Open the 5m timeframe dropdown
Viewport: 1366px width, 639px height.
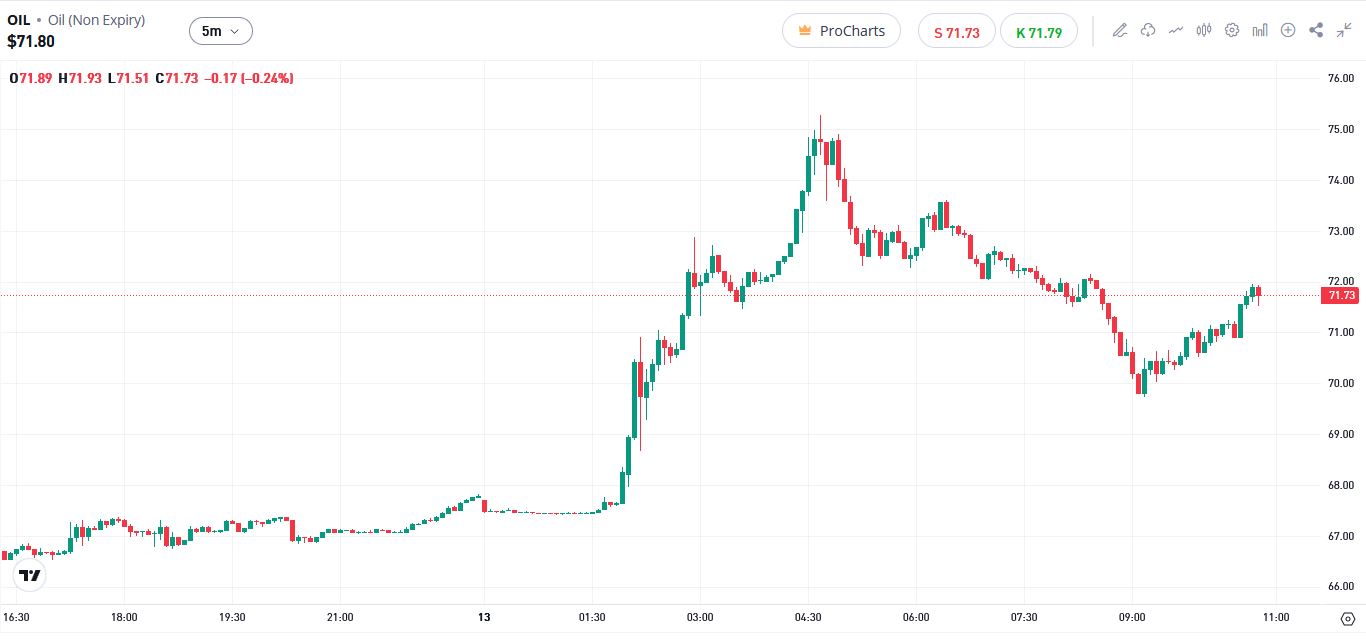pos(220,31)
